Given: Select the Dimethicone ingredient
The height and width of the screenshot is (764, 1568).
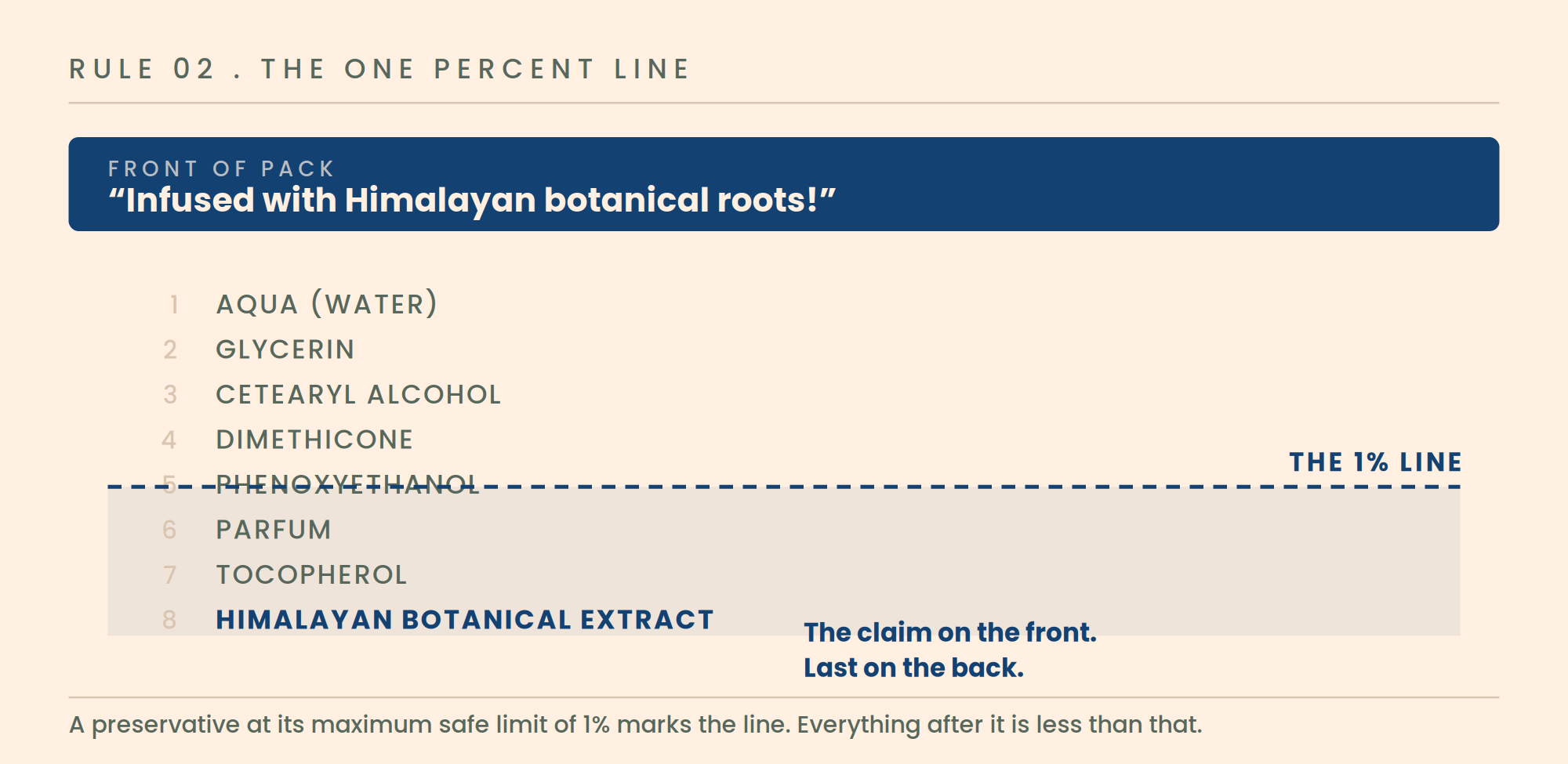Looking at the screenshot, I should pos(314,440).
